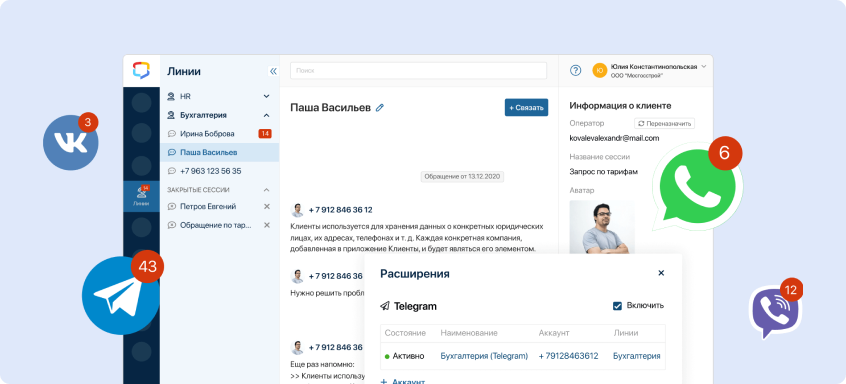Click the client avatar photo
Viewport: 846px width, 384px height.
pyautogui.click(x=602, y=227)
